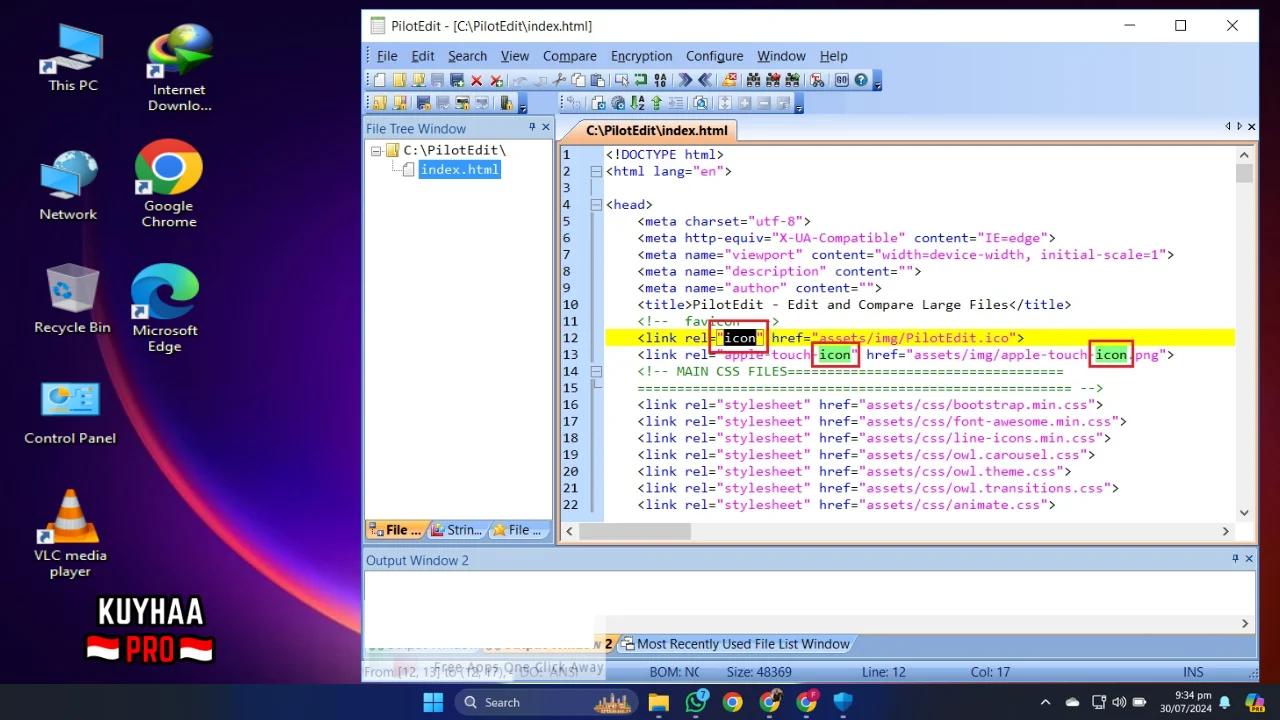Click the first FTP open folder icon in second row
The image size is (1280, 720).
379,103
